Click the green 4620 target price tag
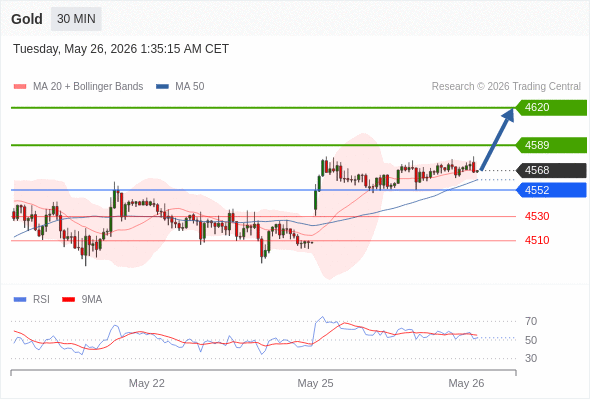The width and height of the screenshot is (590, 400). click(x=551, y=108)
